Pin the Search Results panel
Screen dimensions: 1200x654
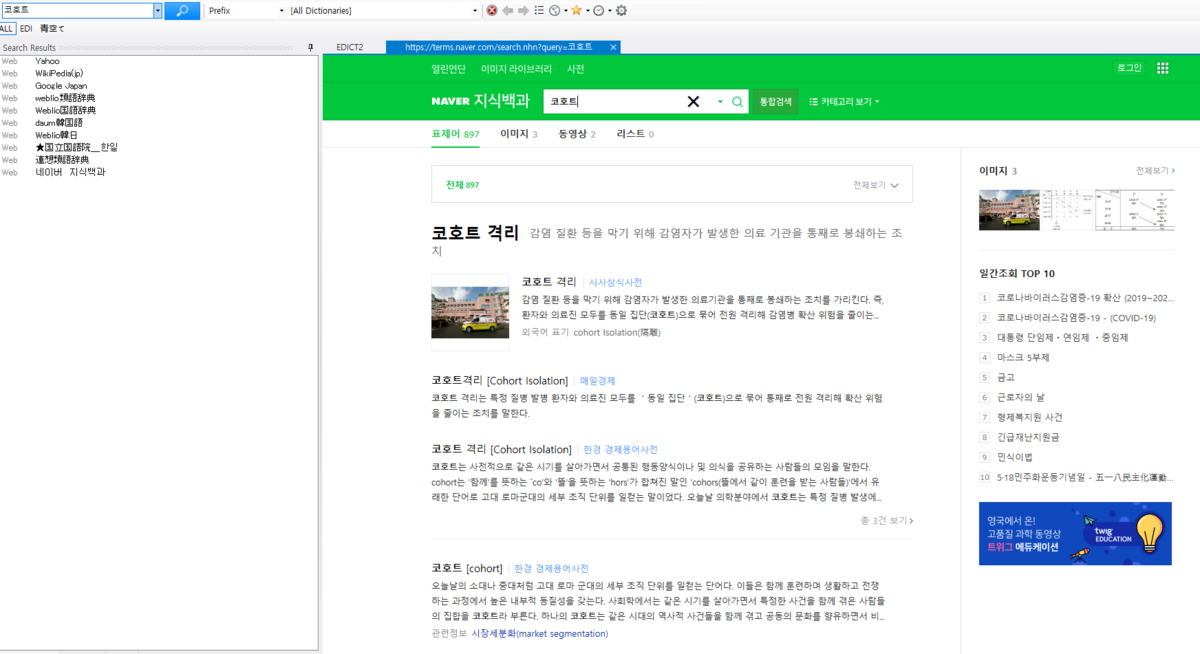tap(310, 47)
